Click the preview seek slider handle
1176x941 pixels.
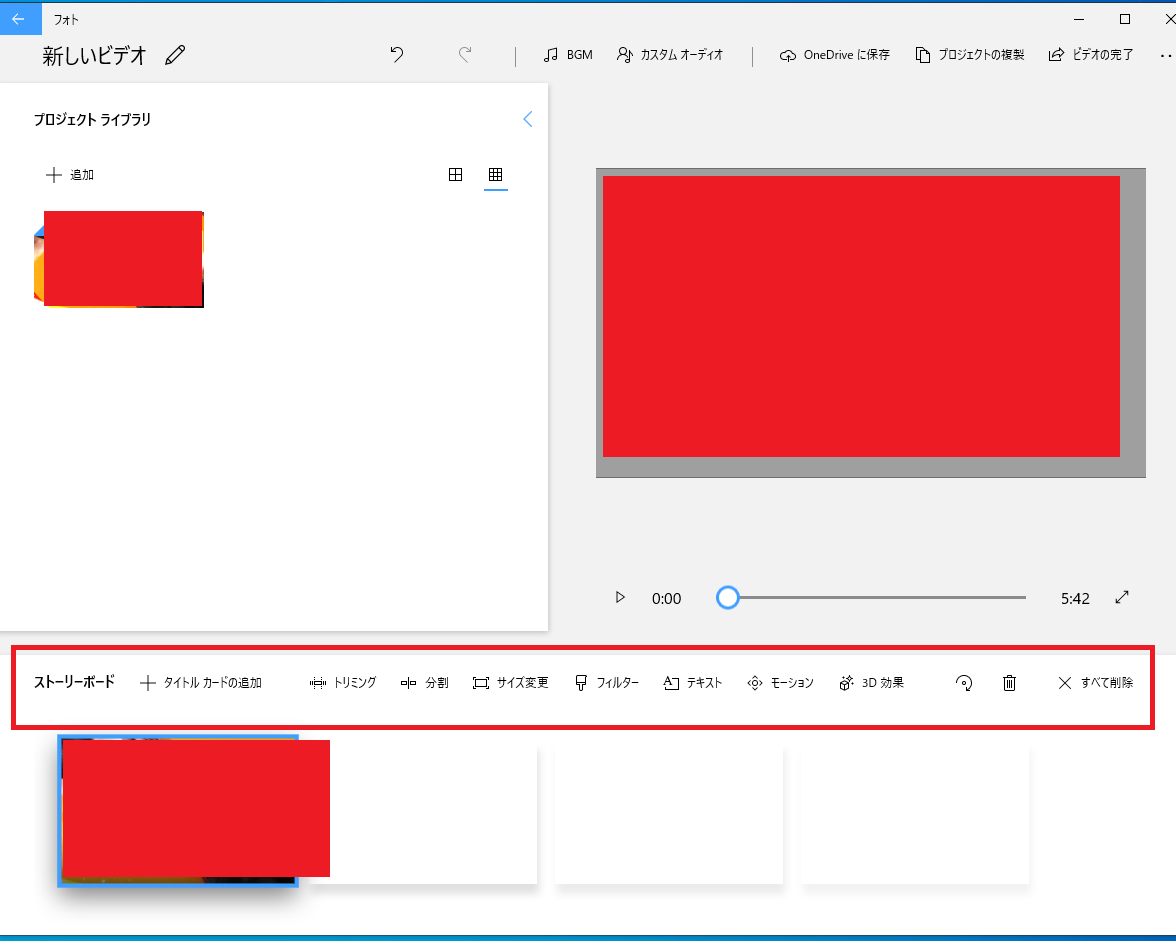click(x=728, y=598)
